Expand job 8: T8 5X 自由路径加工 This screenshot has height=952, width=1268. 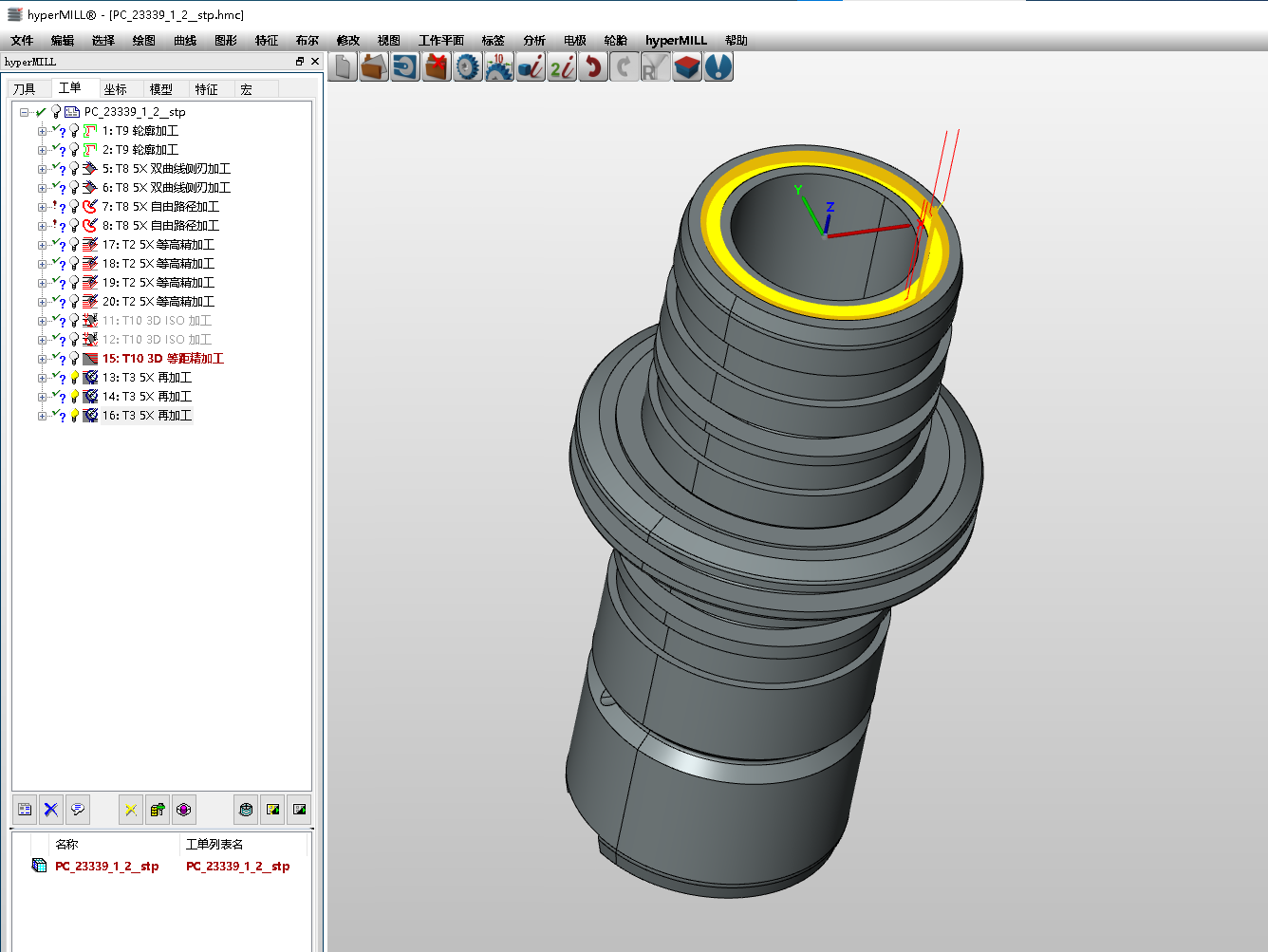point(42,226)
